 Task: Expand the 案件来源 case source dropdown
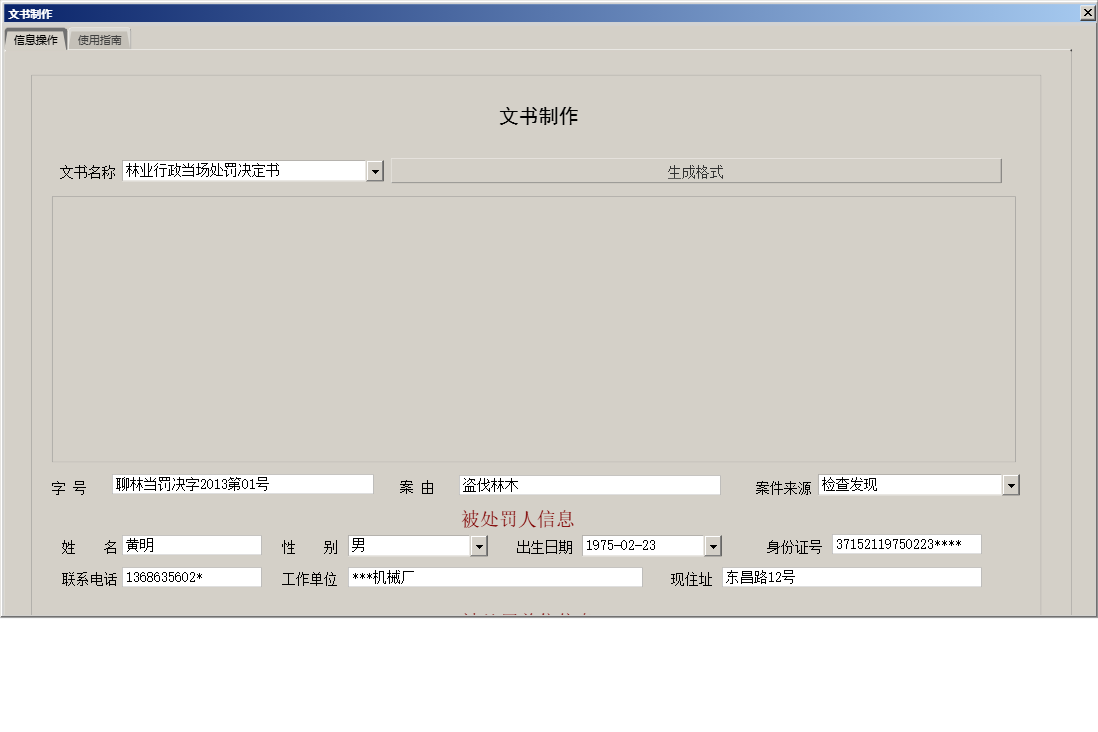tap(1013, 484)
